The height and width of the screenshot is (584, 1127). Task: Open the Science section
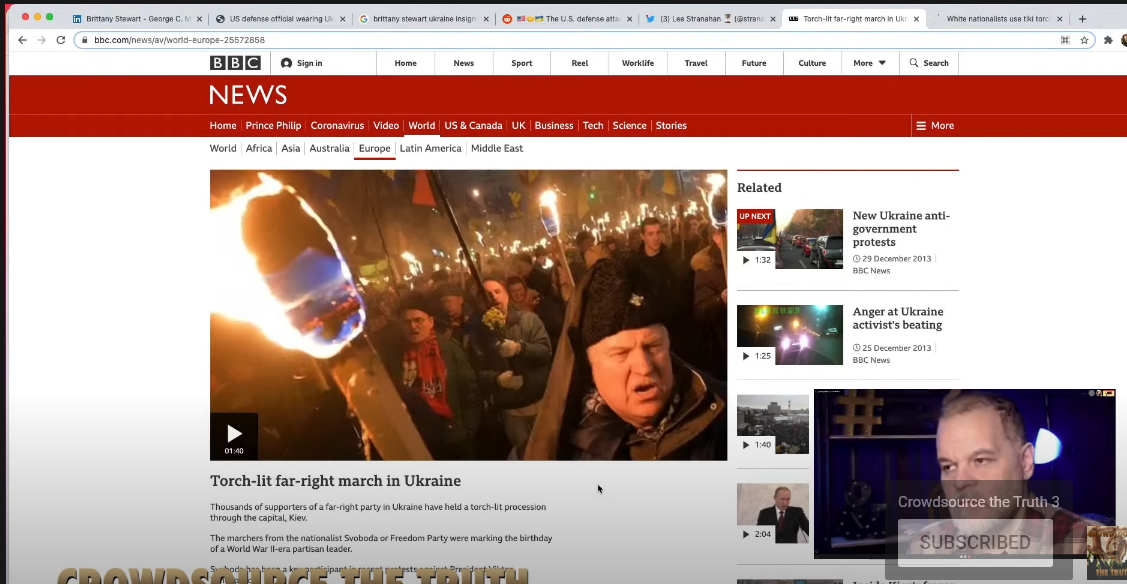[630, 126]
